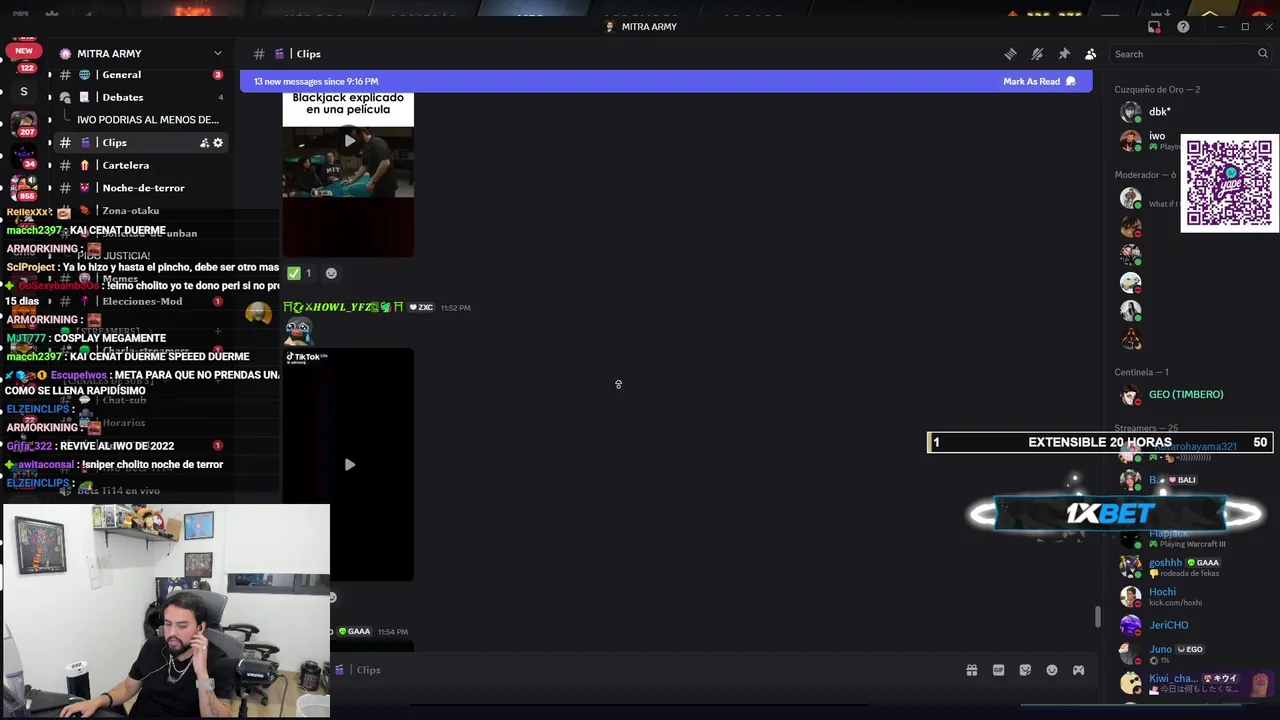Open the inbox icon in title bar
Screen dimensions: 1280x720
pyautogui.click(x=1155, y=27)
